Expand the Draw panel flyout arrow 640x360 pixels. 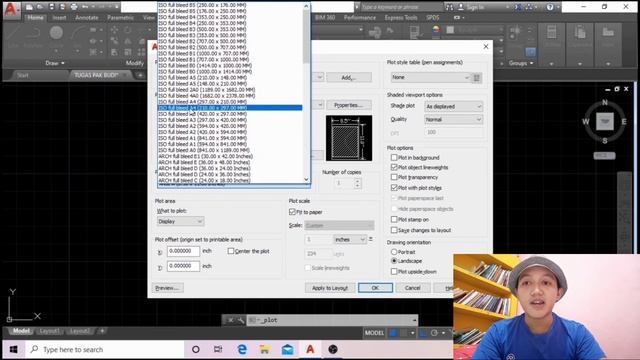(62, 63)
